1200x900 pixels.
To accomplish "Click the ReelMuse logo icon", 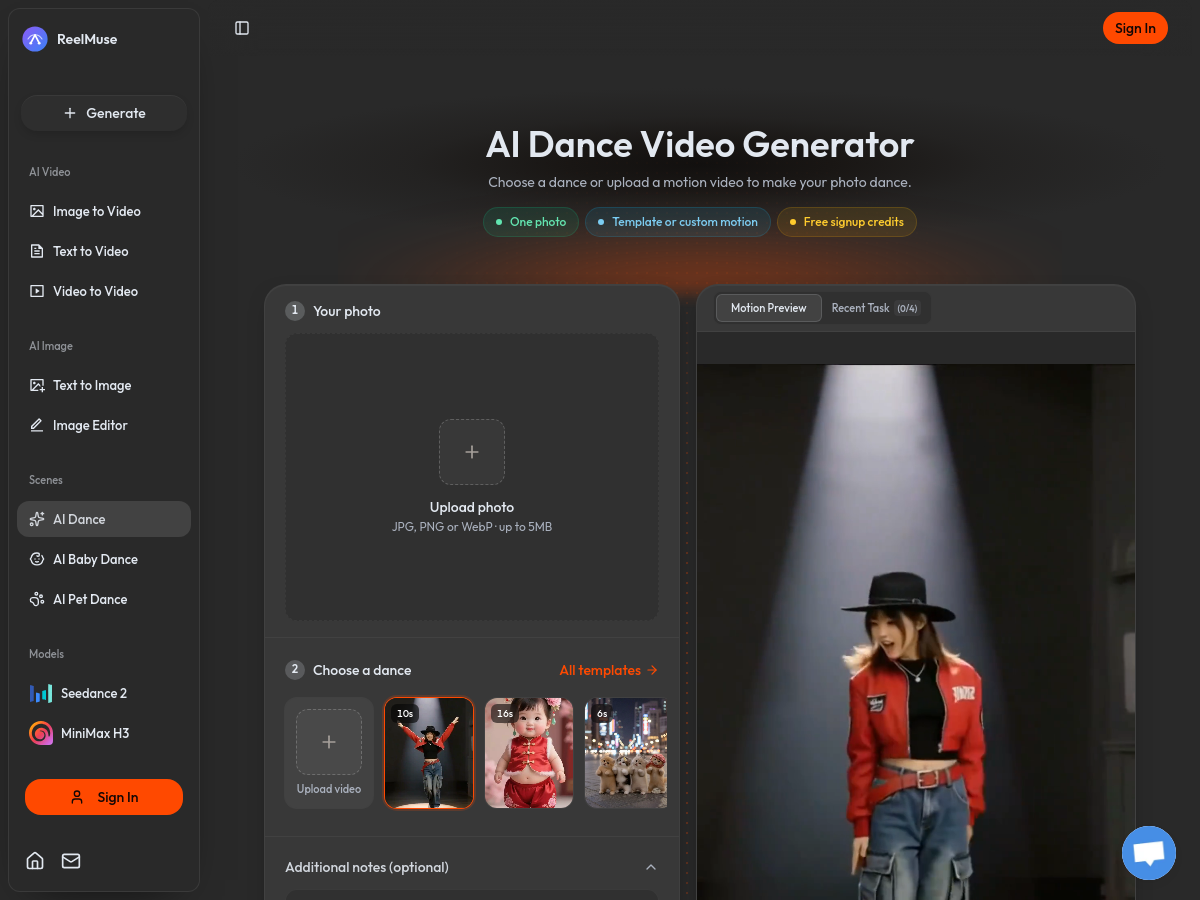I will click(35, 39).
